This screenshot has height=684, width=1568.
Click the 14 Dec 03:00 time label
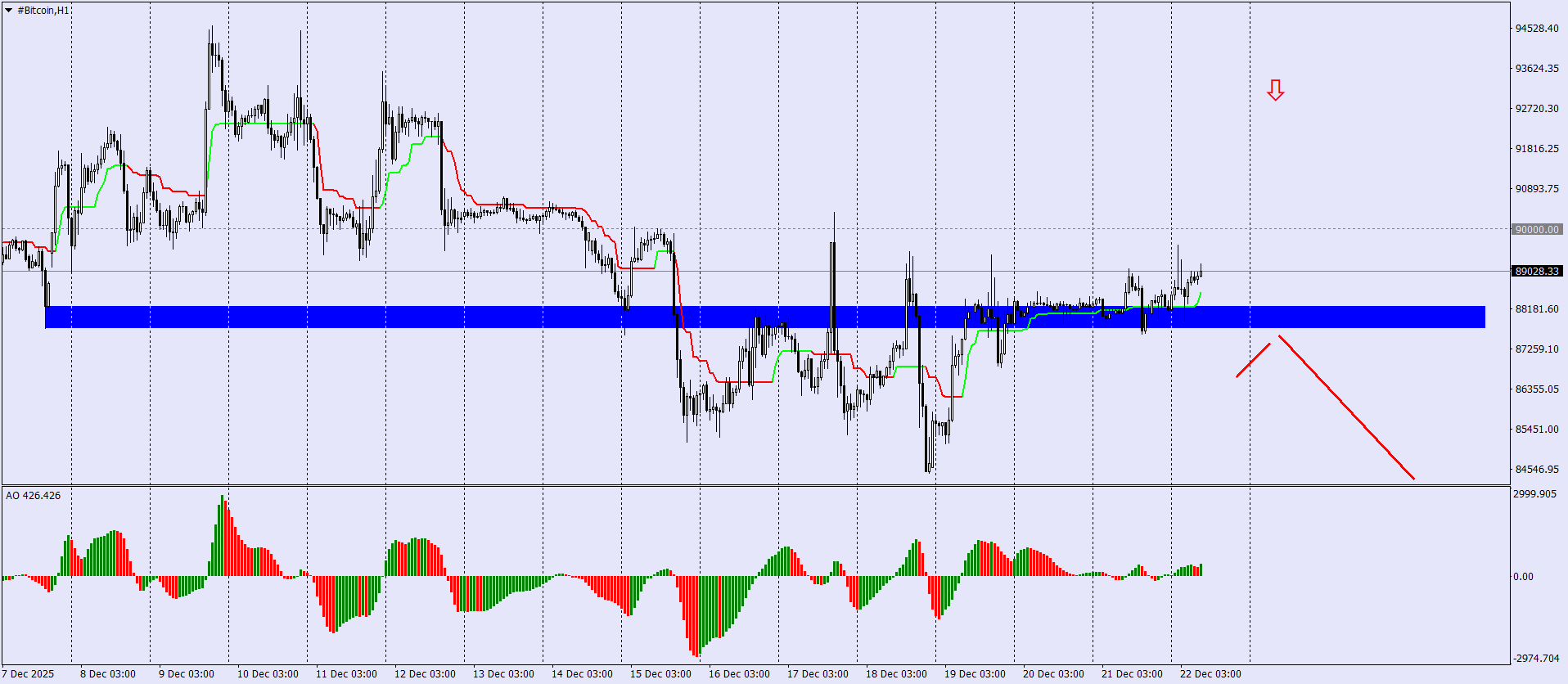point(582,674)
